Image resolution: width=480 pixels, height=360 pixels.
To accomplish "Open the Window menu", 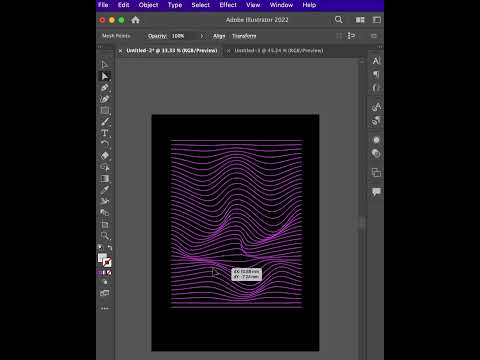I will click(281, 5).
